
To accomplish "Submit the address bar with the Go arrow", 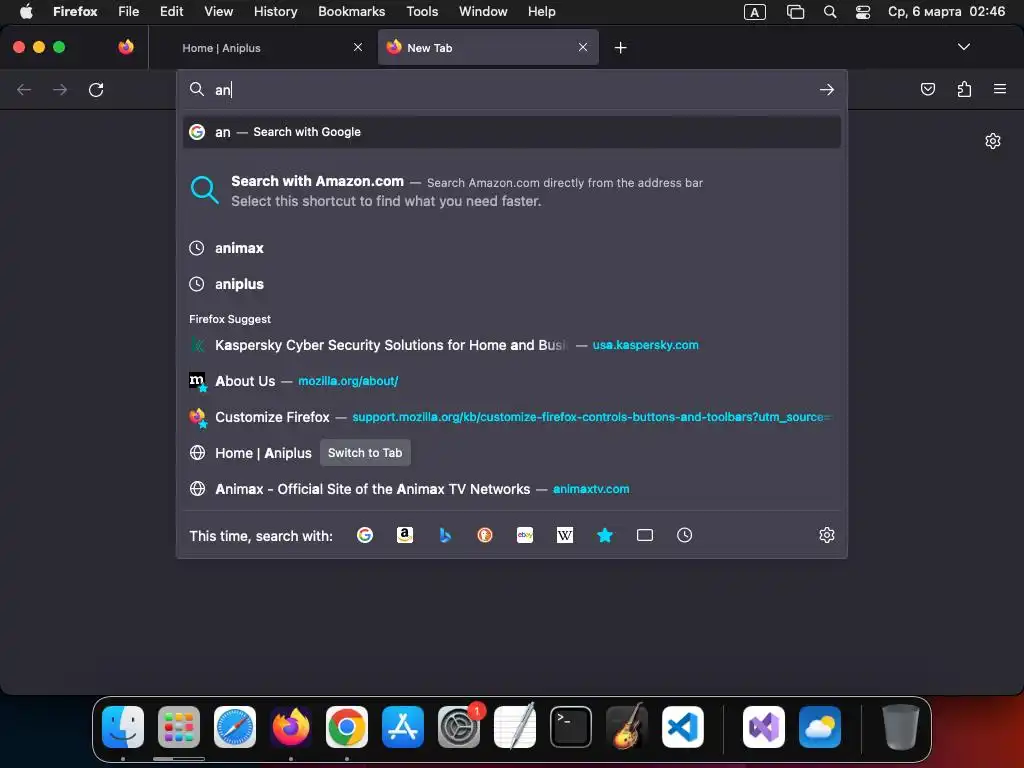I will pyautogui.click(x=827, y=89).
